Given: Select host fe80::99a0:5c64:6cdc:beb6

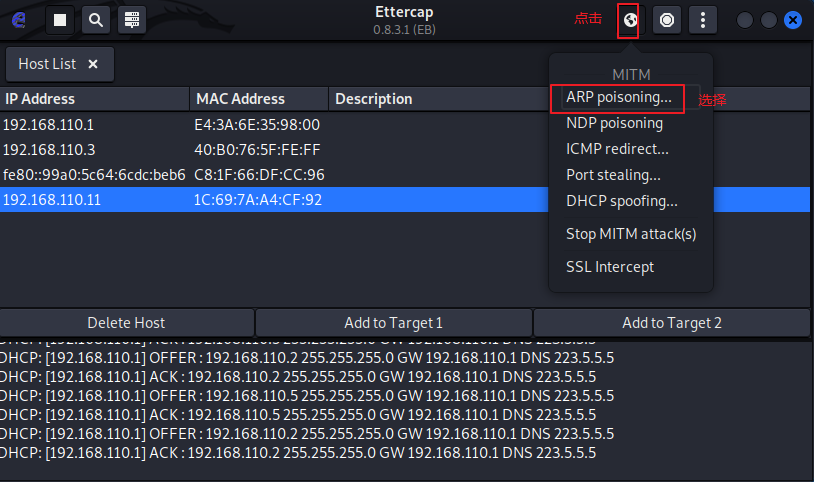Looking at the screenshot, I should 405,175.
